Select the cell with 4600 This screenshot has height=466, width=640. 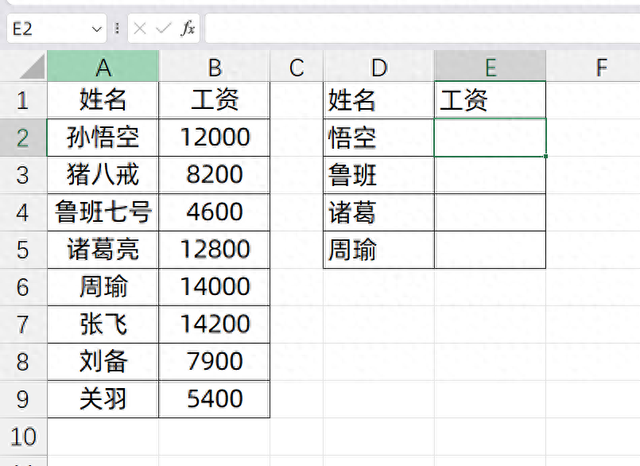[214, 213]
